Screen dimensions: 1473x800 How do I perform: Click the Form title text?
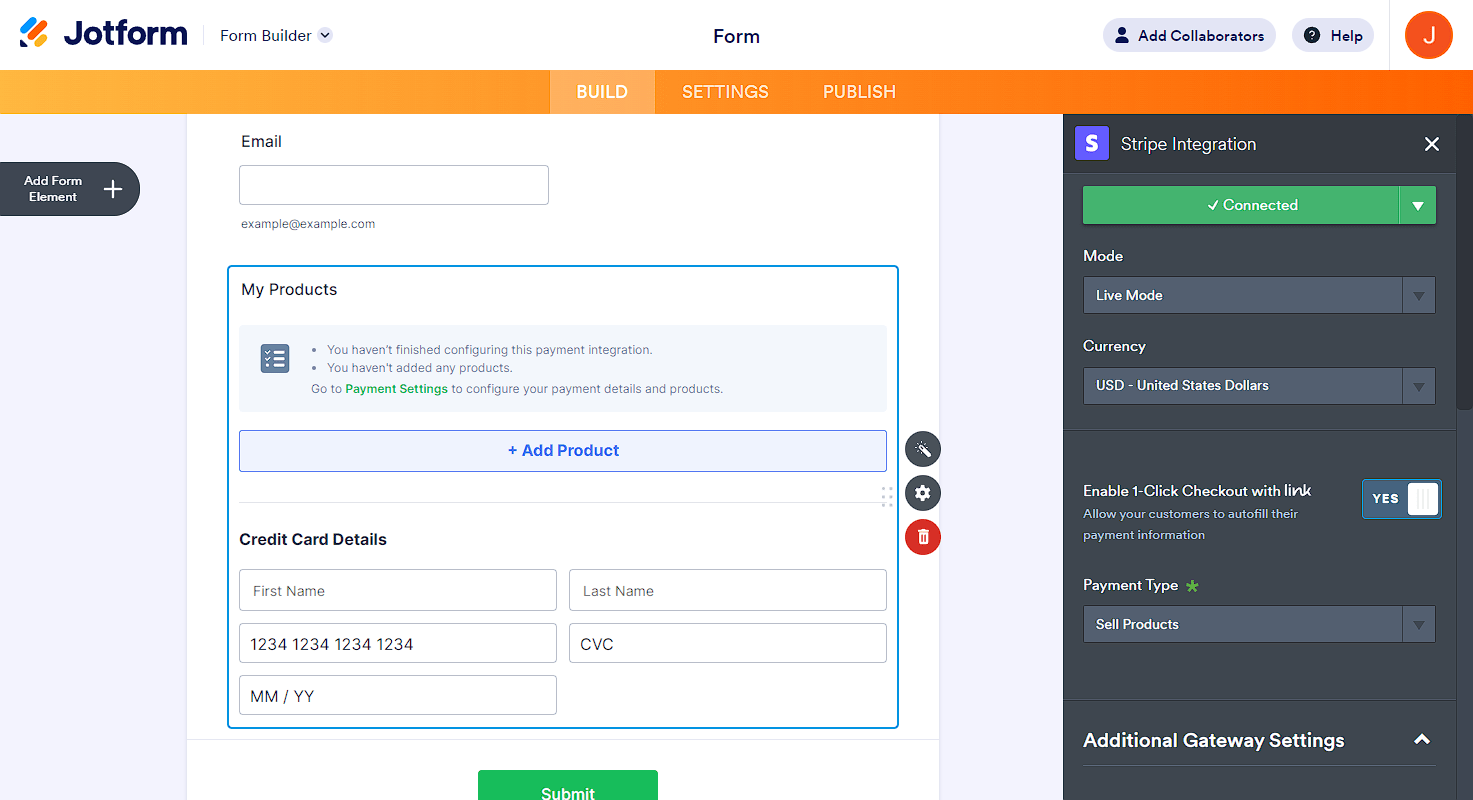point(736,36)
